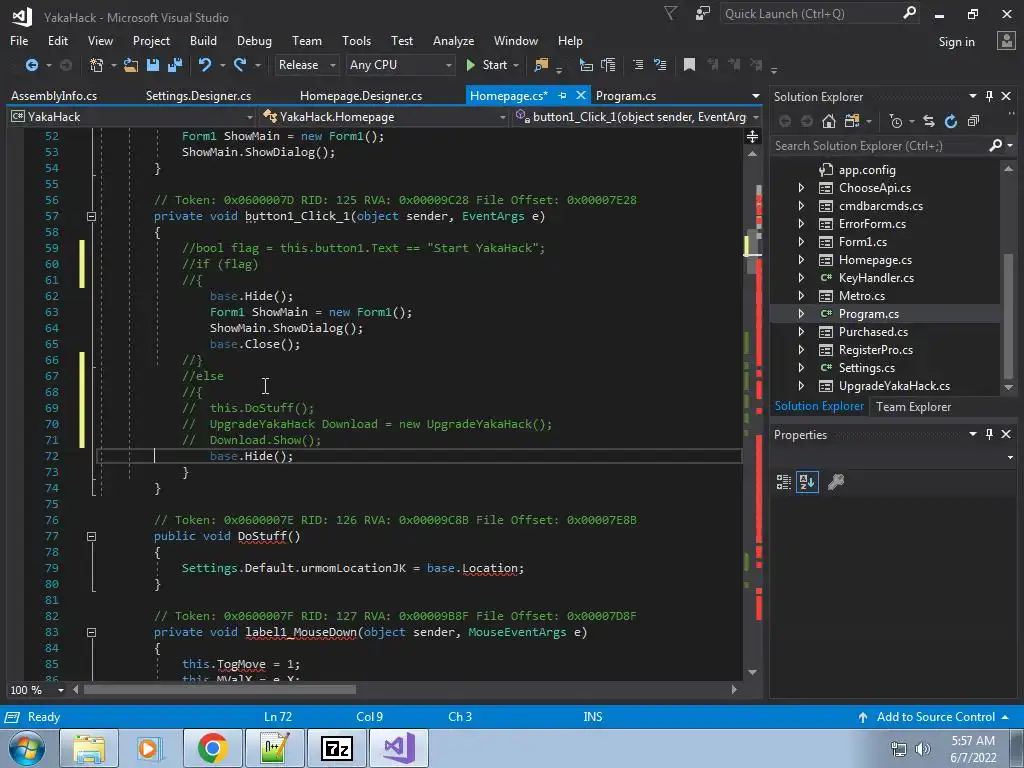Switch to the Program.cs editor tab
Screen dimensions: 1024x768
[x=626, y=95]
